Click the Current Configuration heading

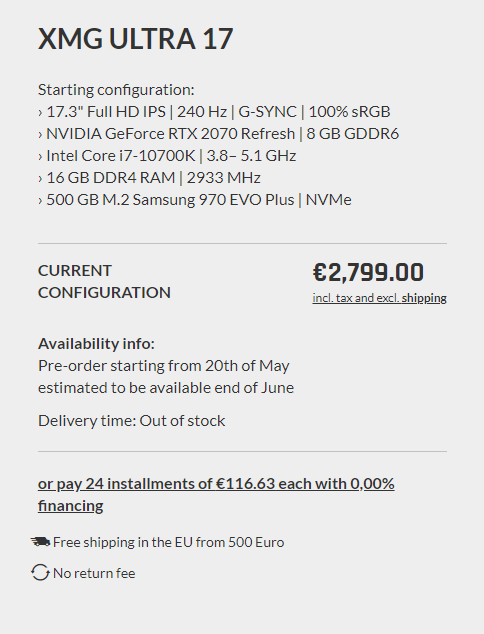pos(104,281)
